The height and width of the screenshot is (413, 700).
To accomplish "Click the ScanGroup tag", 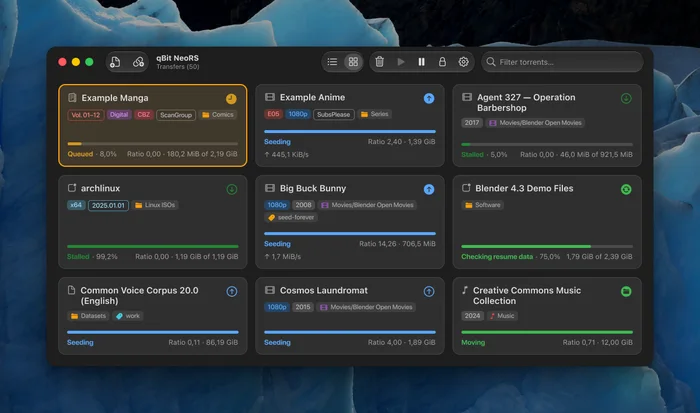I will coord(176,115).
